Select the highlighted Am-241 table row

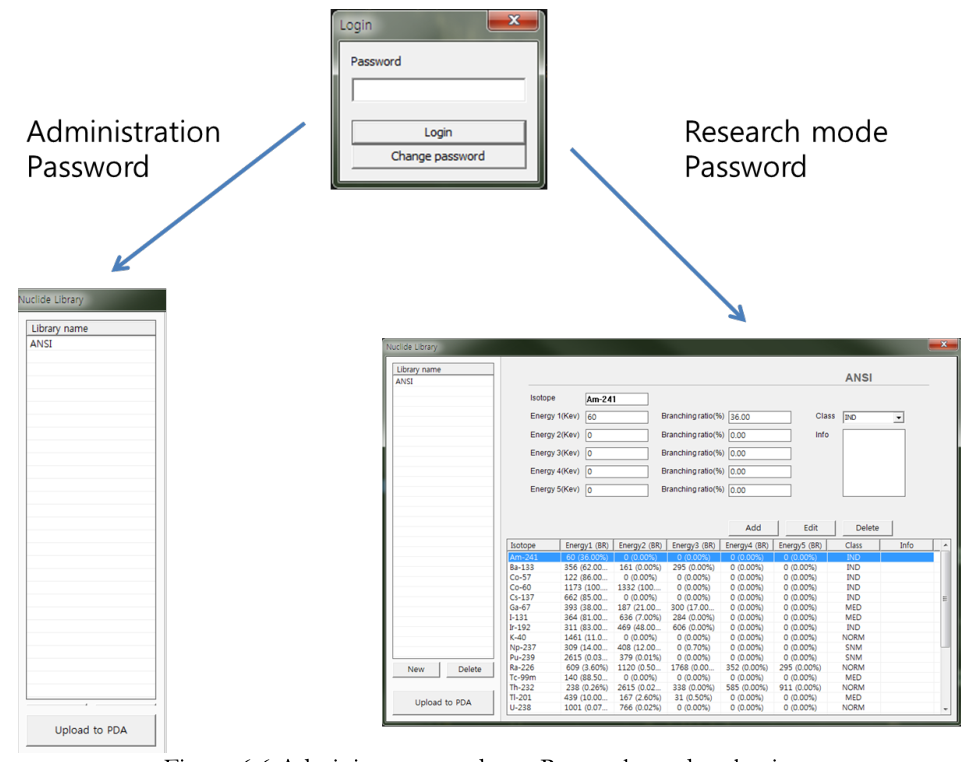click(x=721, y=557)
